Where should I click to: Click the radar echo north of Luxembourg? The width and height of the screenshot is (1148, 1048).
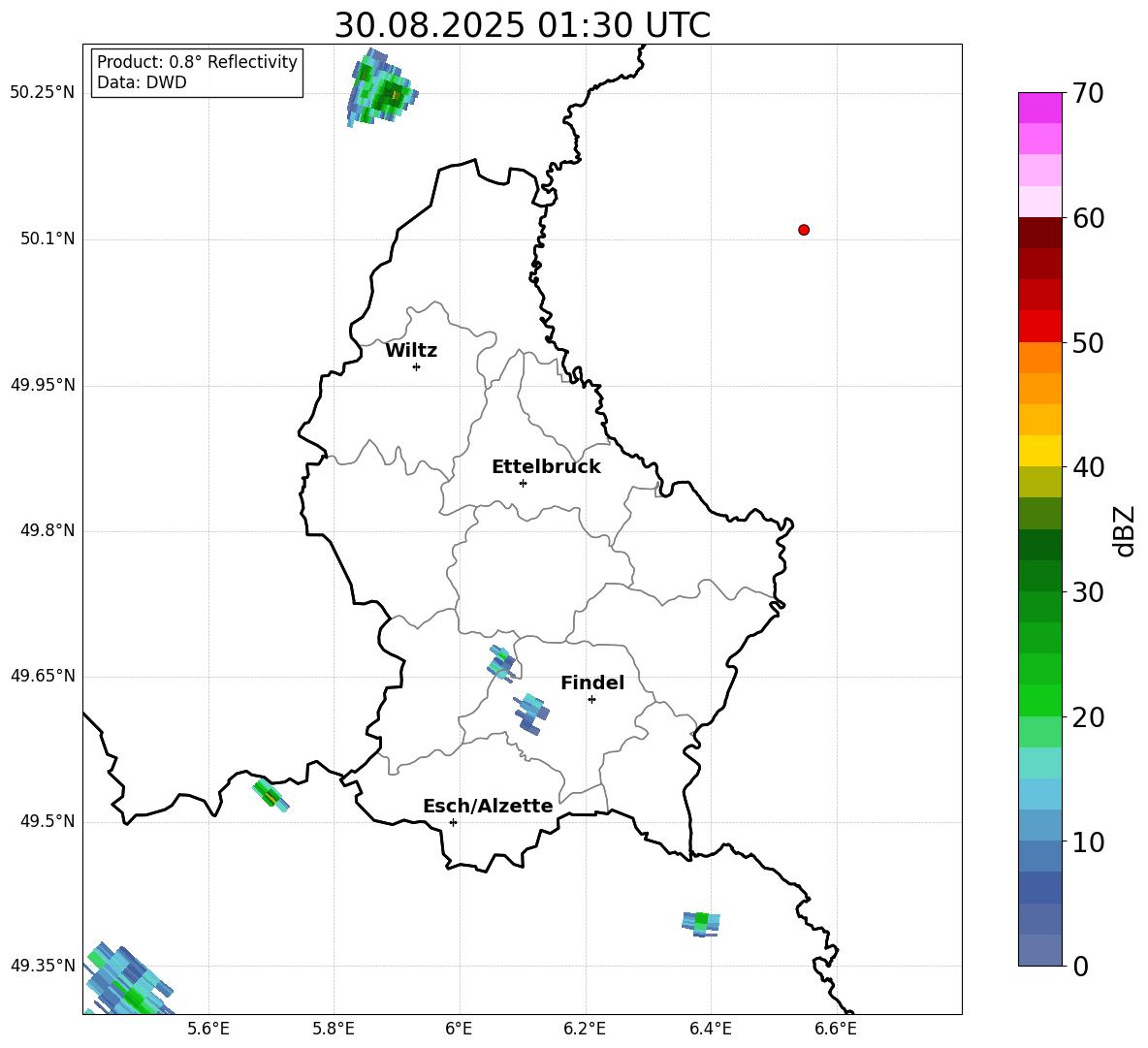[x=381, y=88]
